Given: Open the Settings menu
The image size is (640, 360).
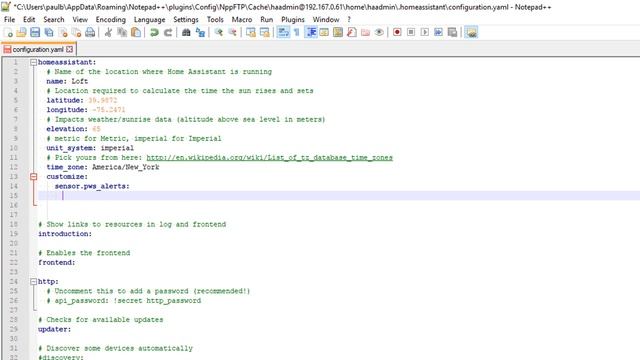Looking at the screenshot, I should 186,19.
